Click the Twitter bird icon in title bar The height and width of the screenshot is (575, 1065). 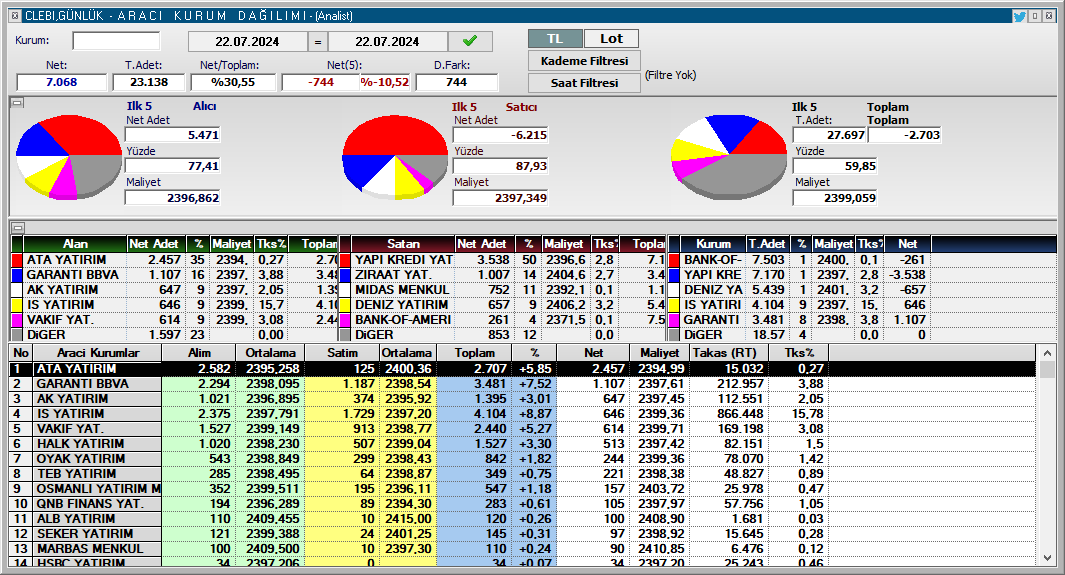point(1019,16)
